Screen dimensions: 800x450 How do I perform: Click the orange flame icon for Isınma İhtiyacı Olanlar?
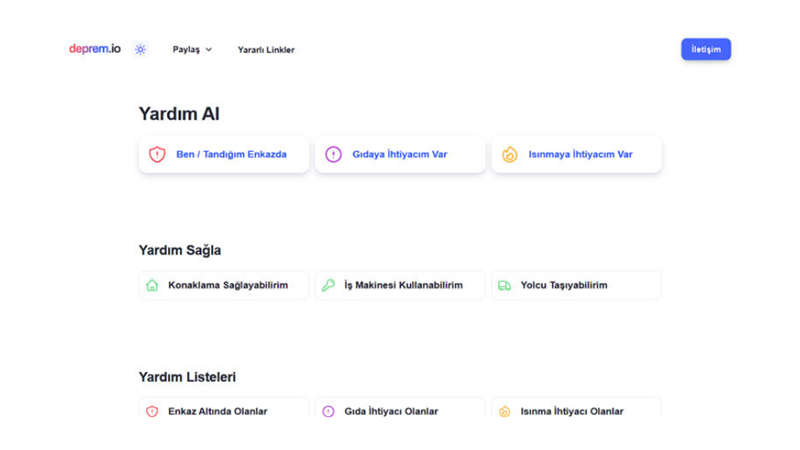[x=504, y=411]
